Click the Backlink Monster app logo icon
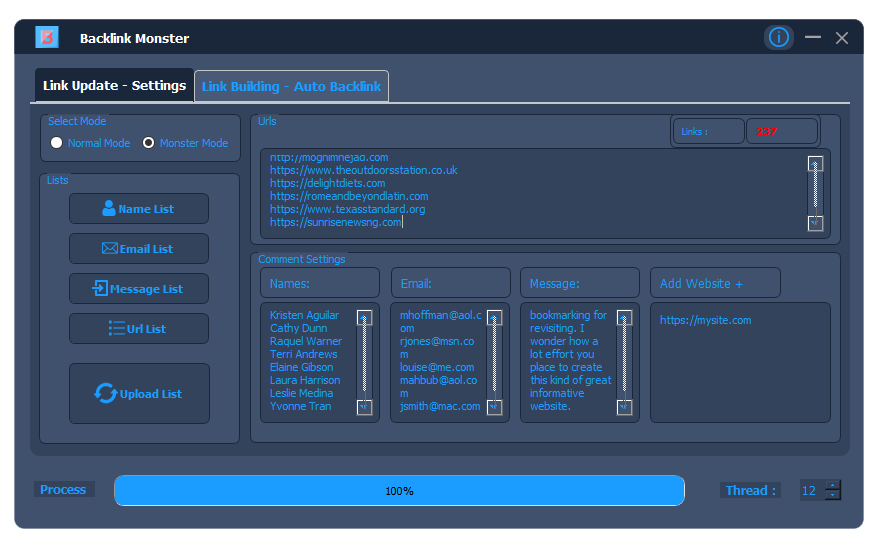This screenshot has height=547, width=882. click(47, 38)
